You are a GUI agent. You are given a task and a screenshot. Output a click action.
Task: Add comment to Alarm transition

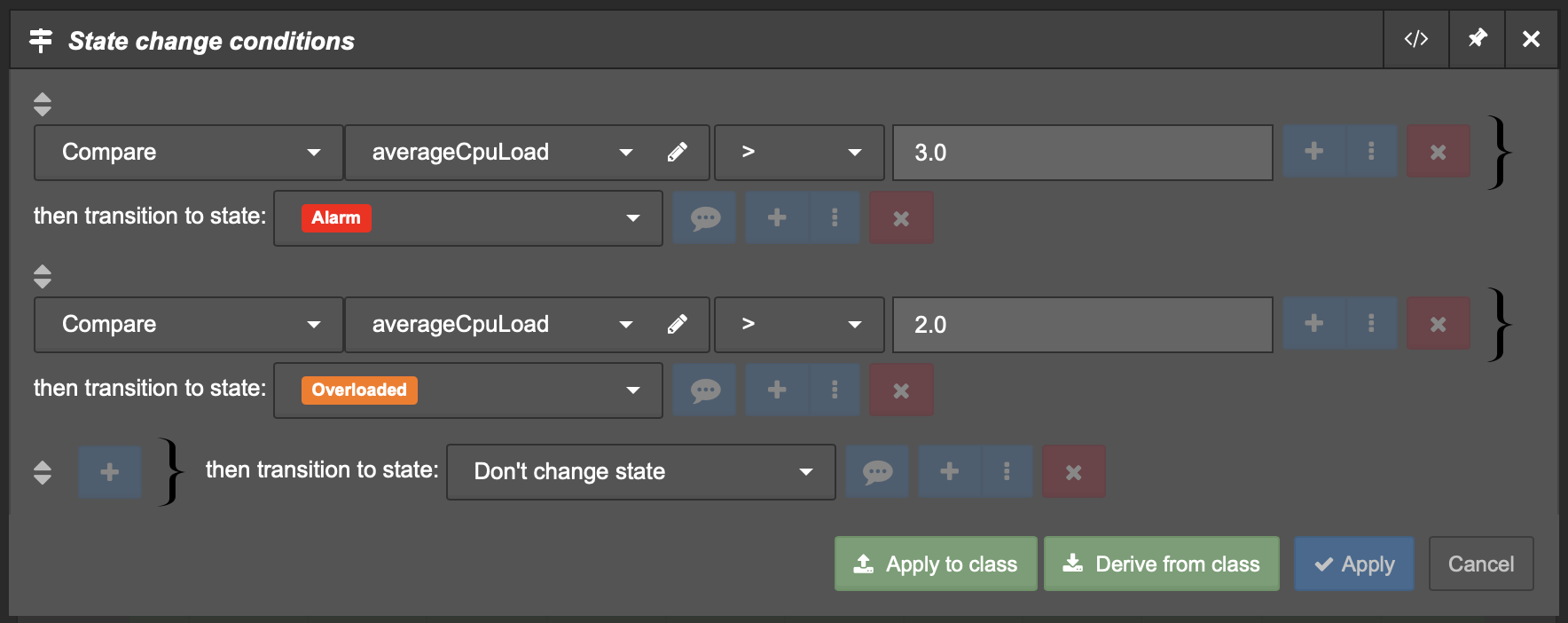(705, 218)
